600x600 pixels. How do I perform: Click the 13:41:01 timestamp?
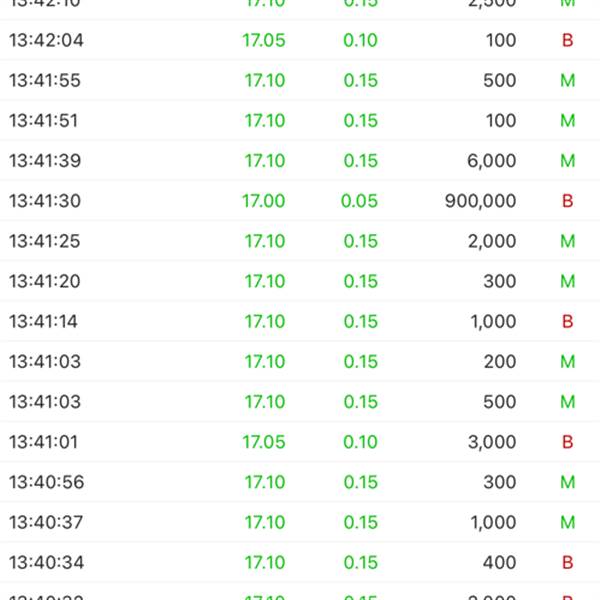(x=43, y=442)
